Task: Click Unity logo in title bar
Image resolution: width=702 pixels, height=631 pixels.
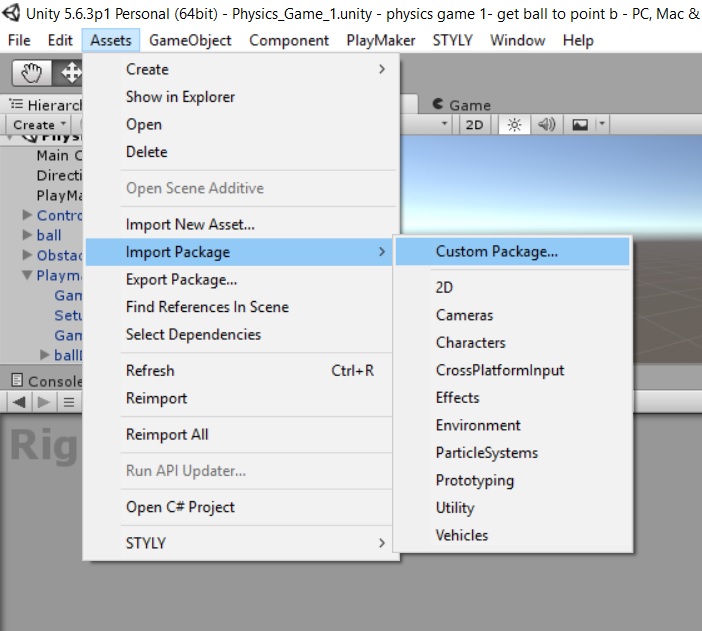Action: pyautogui.click(x=11, y=13)
